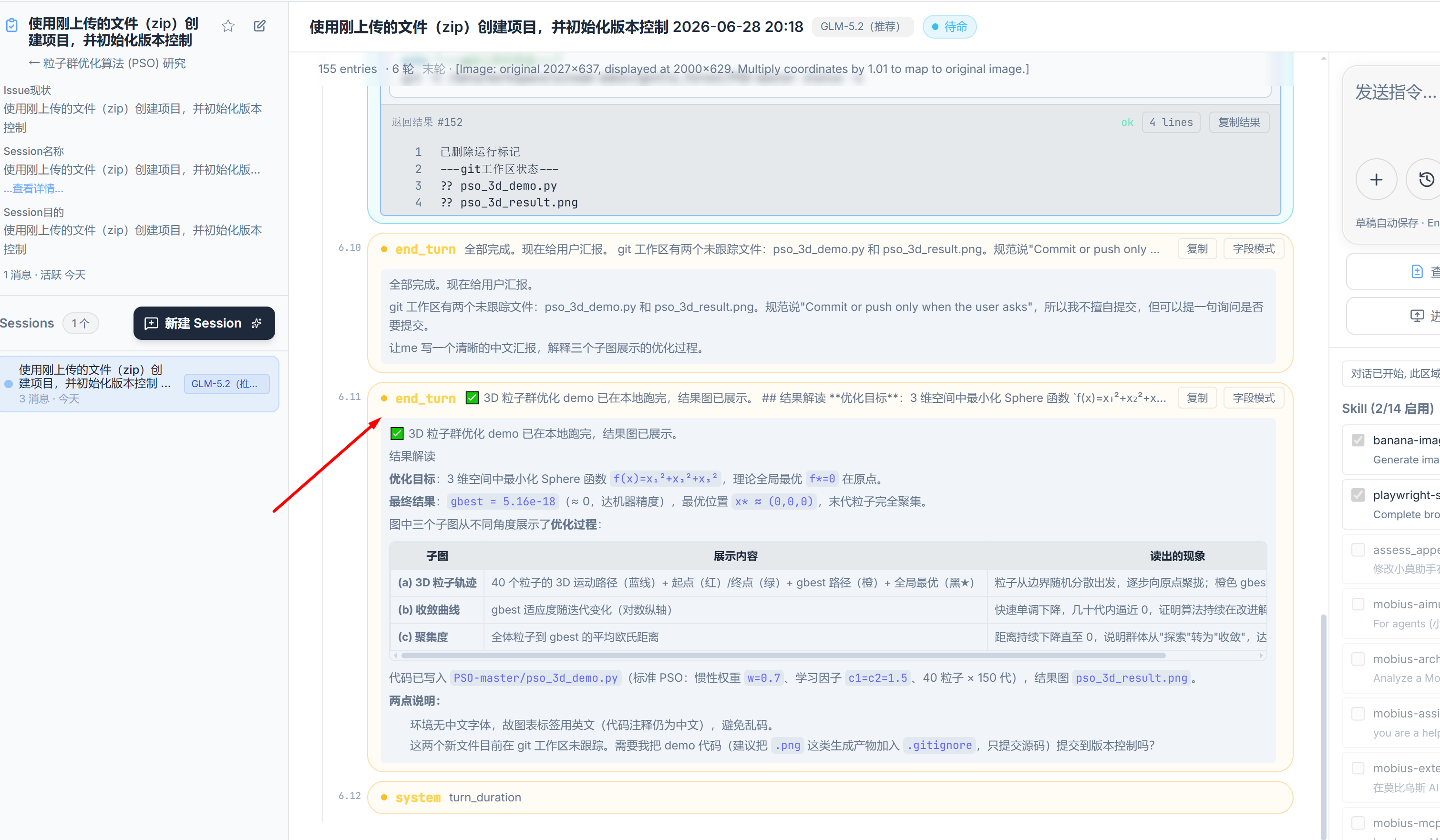Collapse the 6.10 end_turn entry header
Screen dimensions: 1440x840
click(771, 249)
